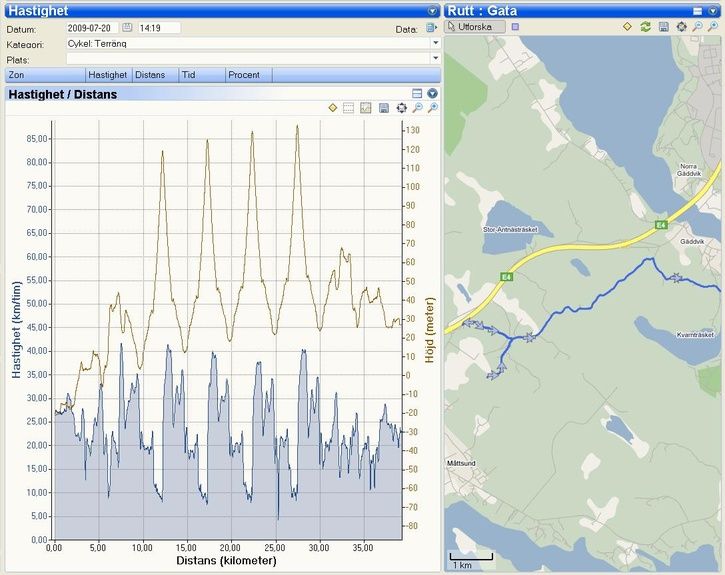Click the fit-to-view crosshair icon on map toolbar
725x575 pixels.
(x=681, y=26)
